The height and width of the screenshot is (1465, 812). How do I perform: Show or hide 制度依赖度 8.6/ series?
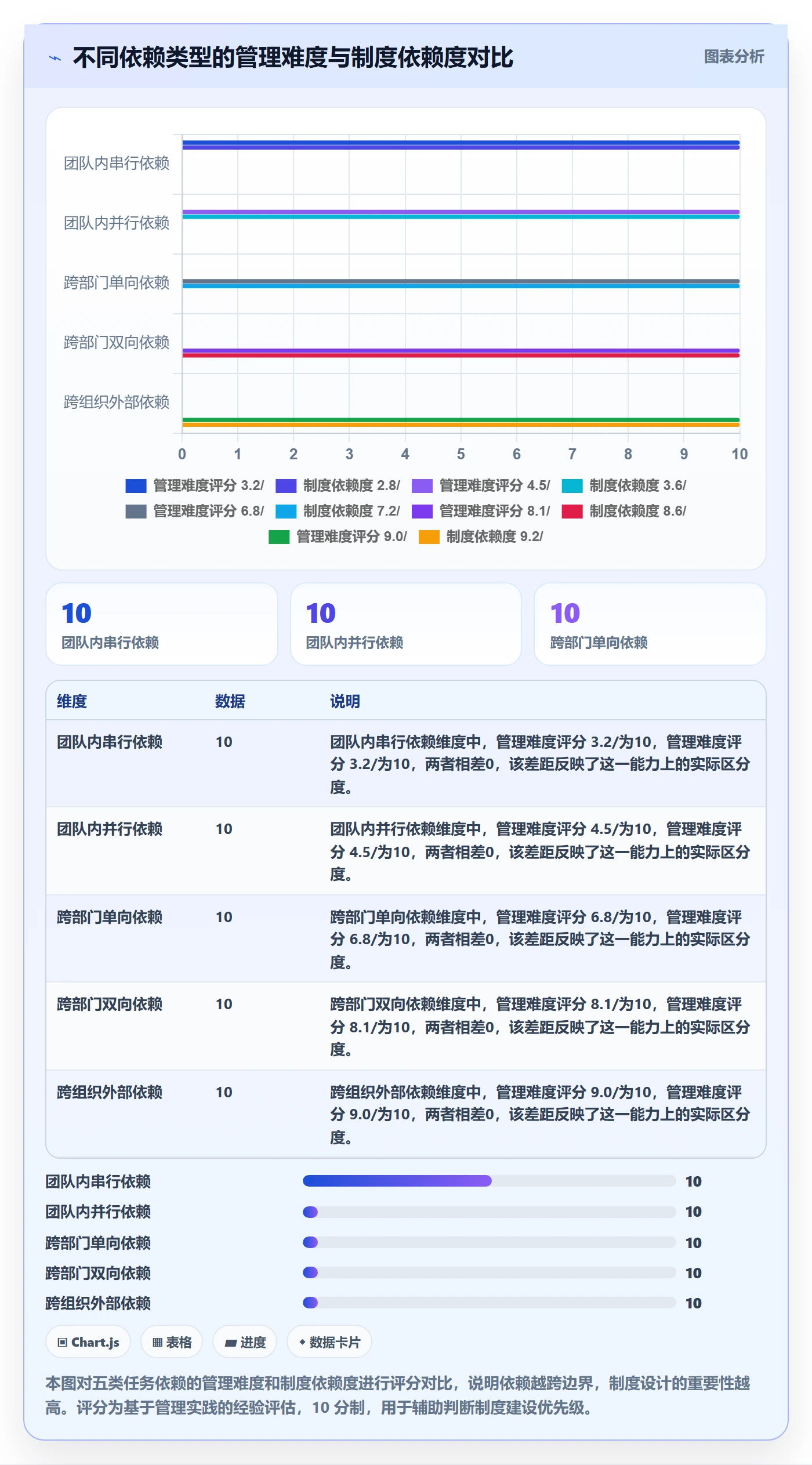pos(624,511)
